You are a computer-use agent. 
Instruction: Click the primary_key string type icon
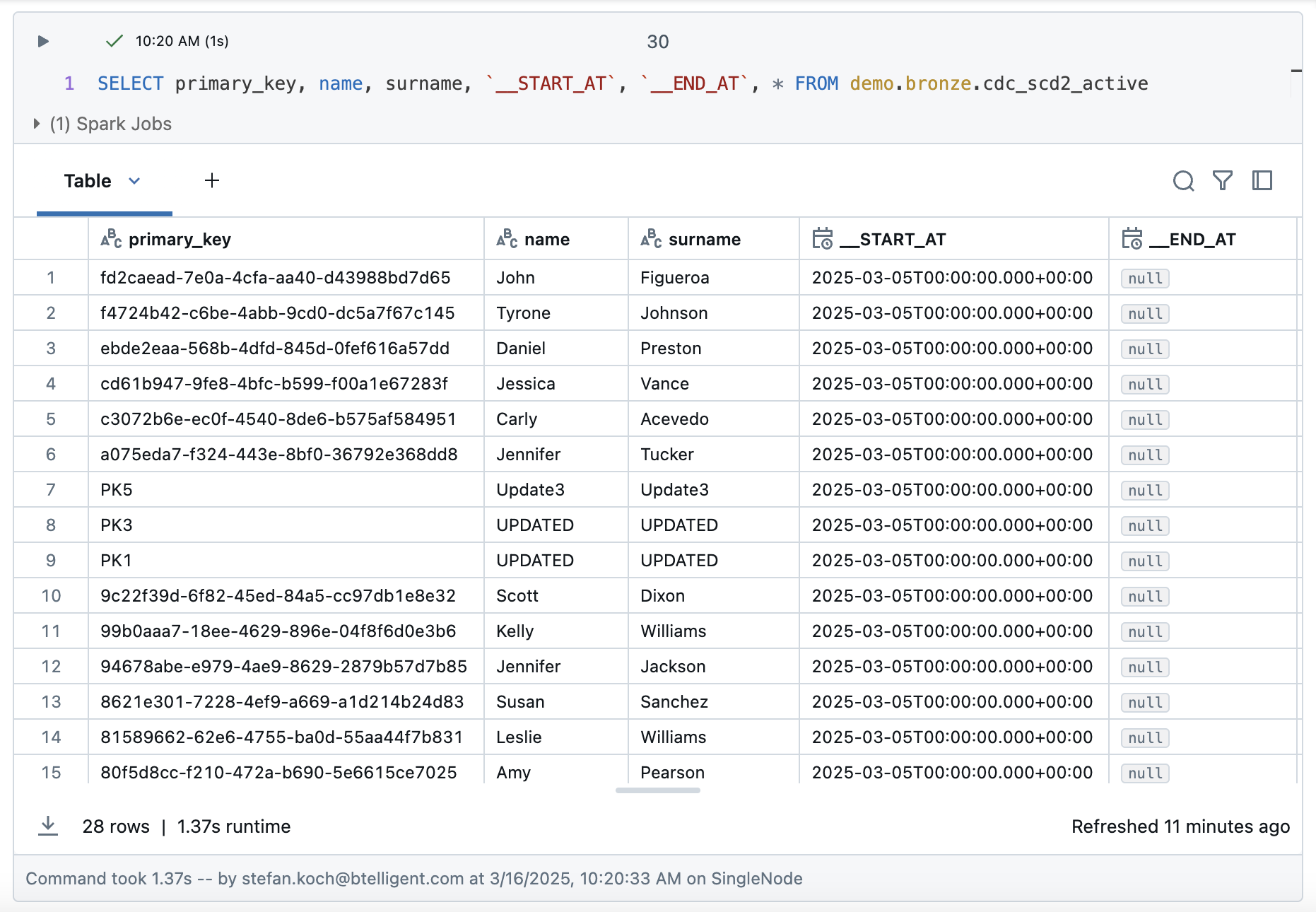coord(111,239)
